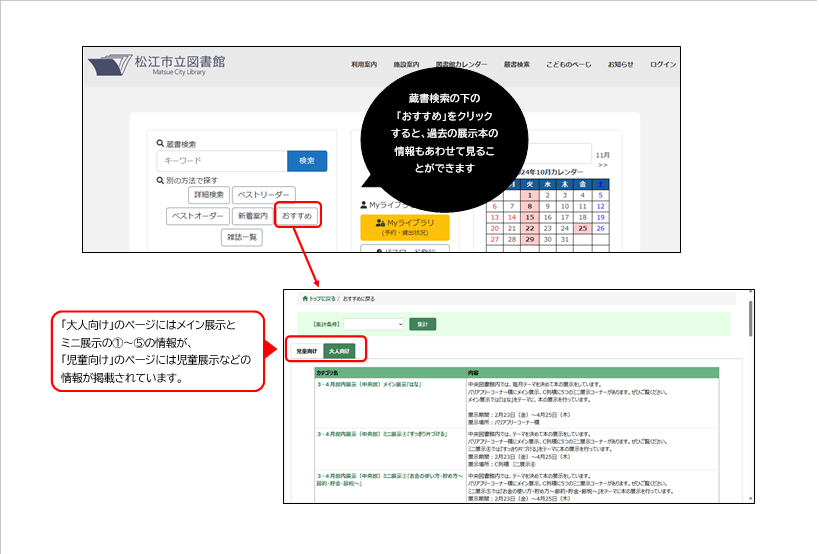Click the home icon by トップに戻る

click(305, 299)
